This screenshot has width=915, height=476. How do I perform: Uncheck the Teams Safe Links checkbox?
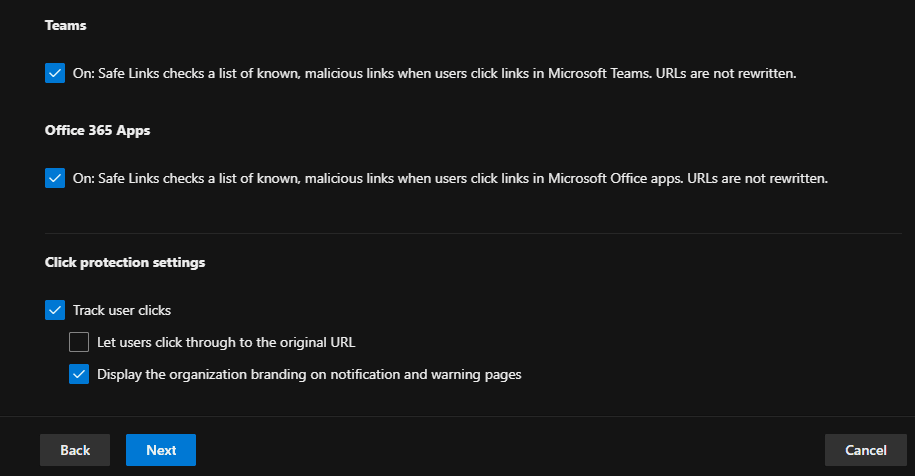click(55, 73)
